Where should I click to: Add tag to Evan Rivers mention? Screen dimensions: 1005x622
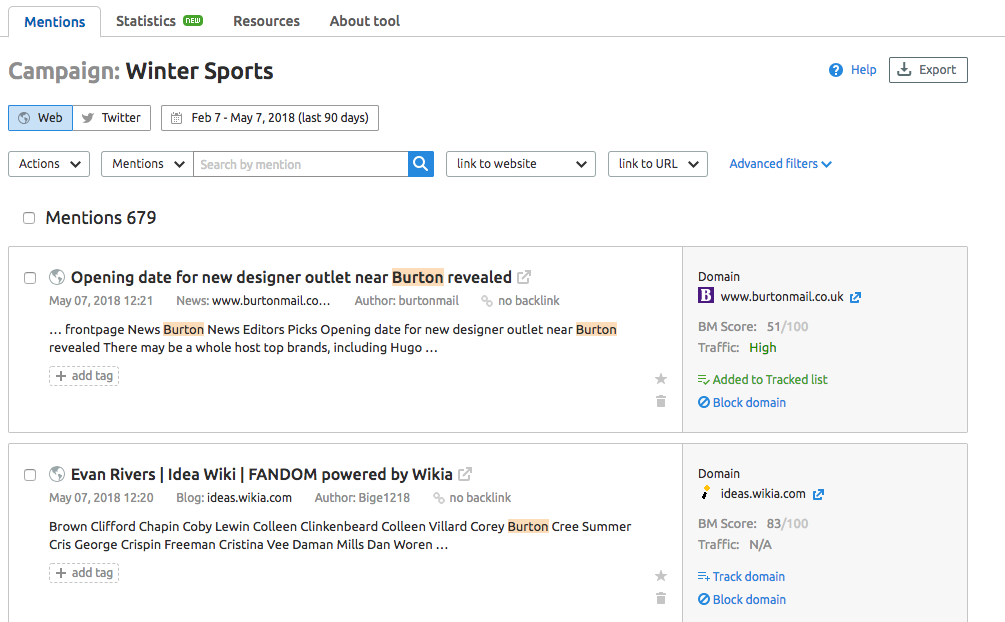pyautogui.click(x=84, y=573)
